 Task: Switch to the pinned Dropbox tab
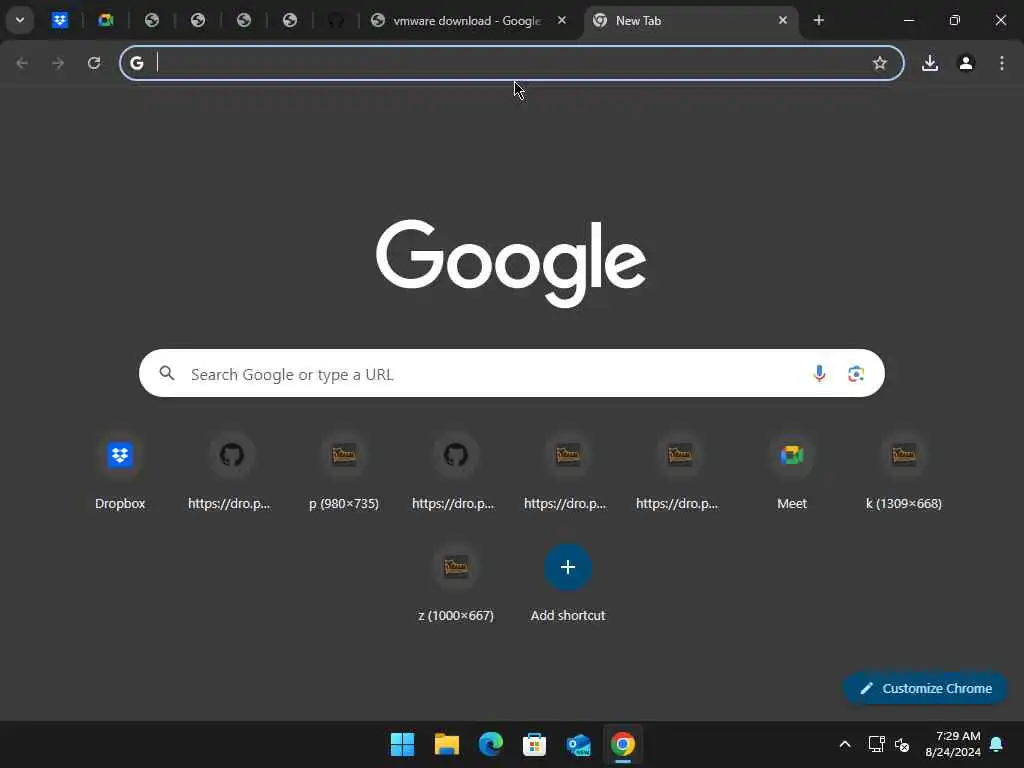coord(60,20)
